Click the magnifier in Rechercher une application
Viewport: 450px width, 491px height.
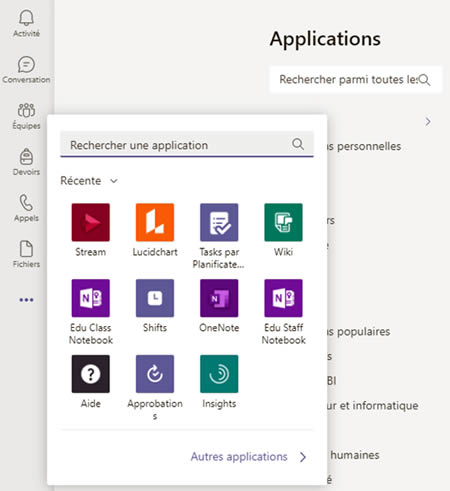coord(298,144)
